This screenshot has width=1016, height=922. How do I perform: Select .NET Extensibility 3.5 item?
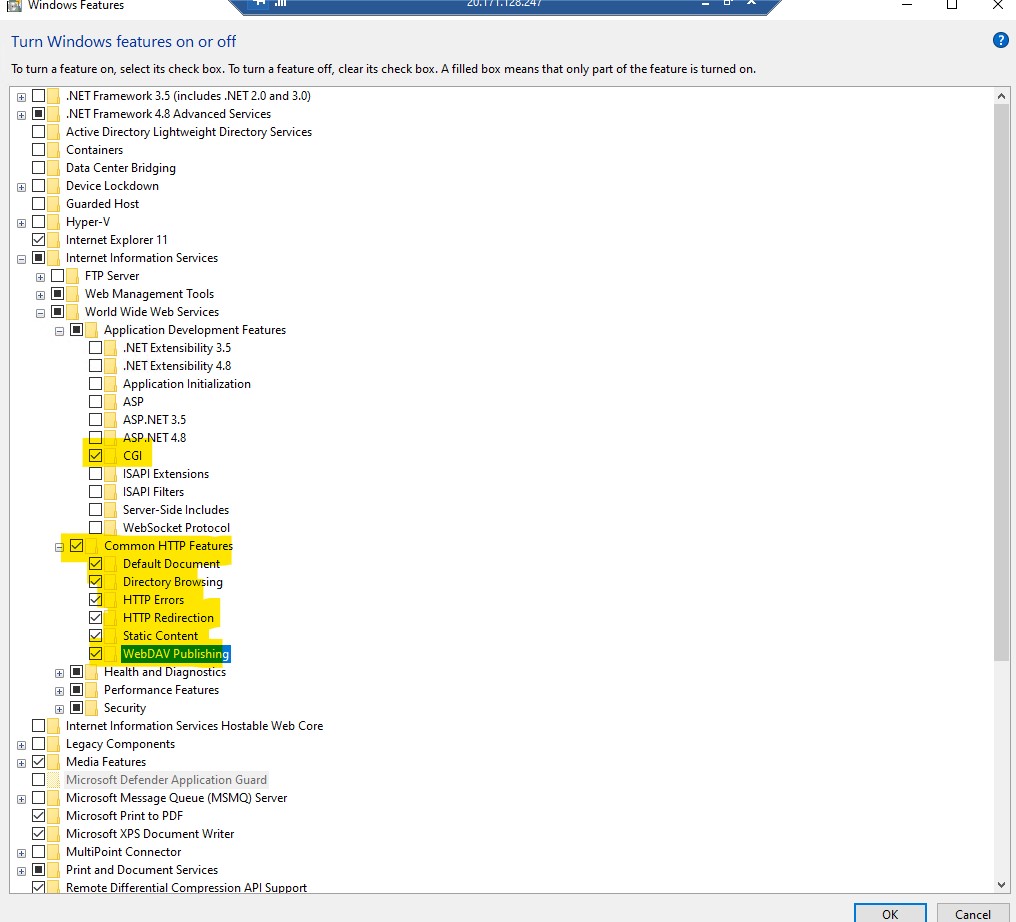point(177,348)
